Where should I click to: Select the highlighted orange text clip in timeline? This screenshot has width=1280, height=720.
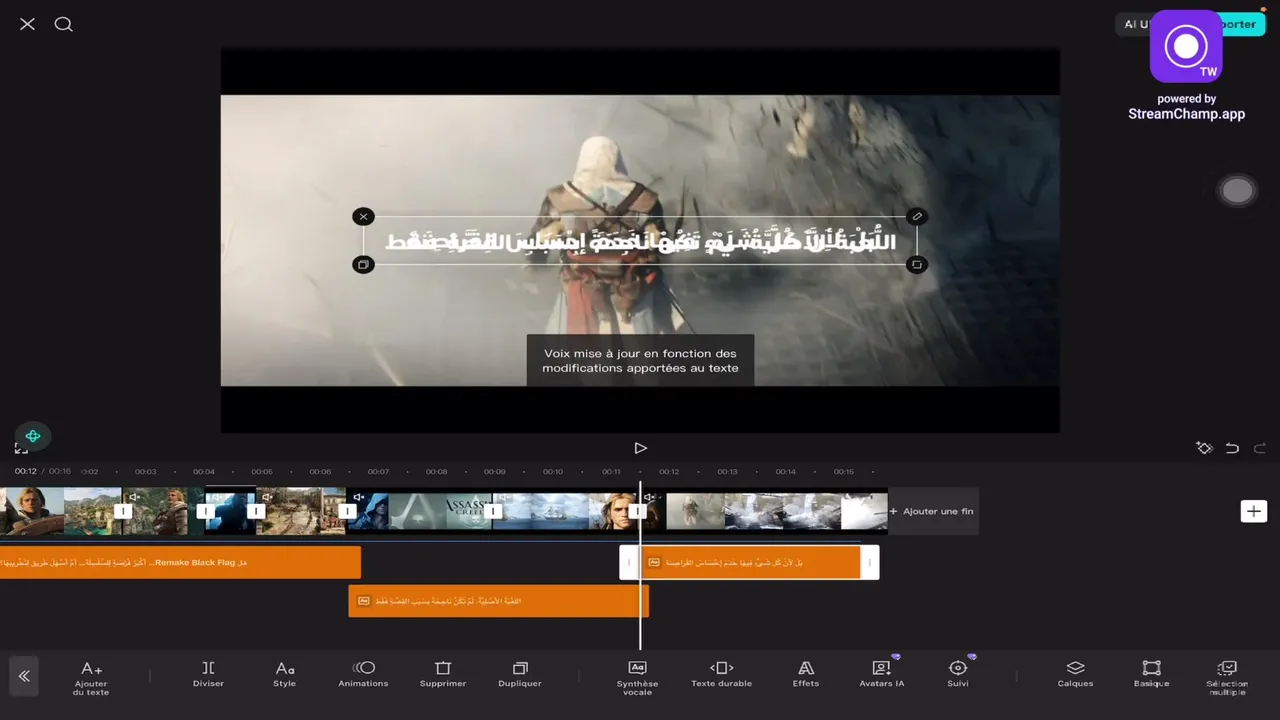pos(749,562)
